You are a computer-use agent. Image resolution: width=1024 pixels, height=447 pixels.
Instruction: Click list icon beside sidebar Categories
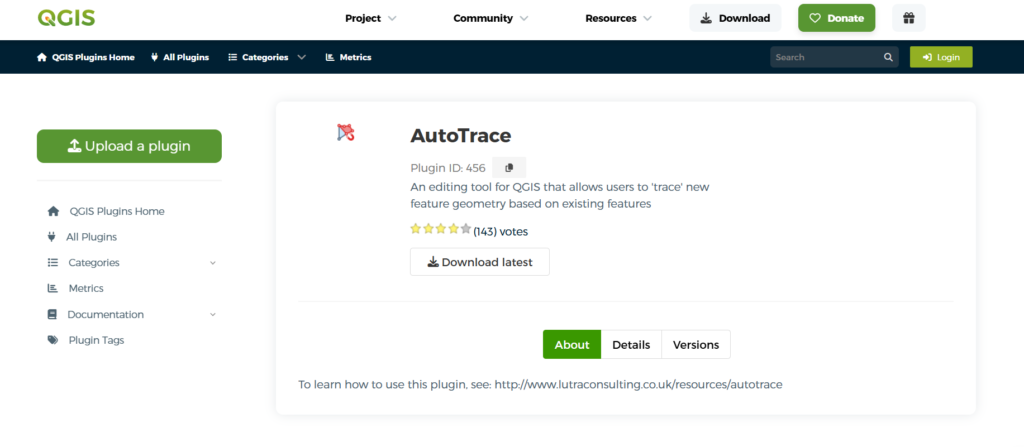(x=53, y=263)
